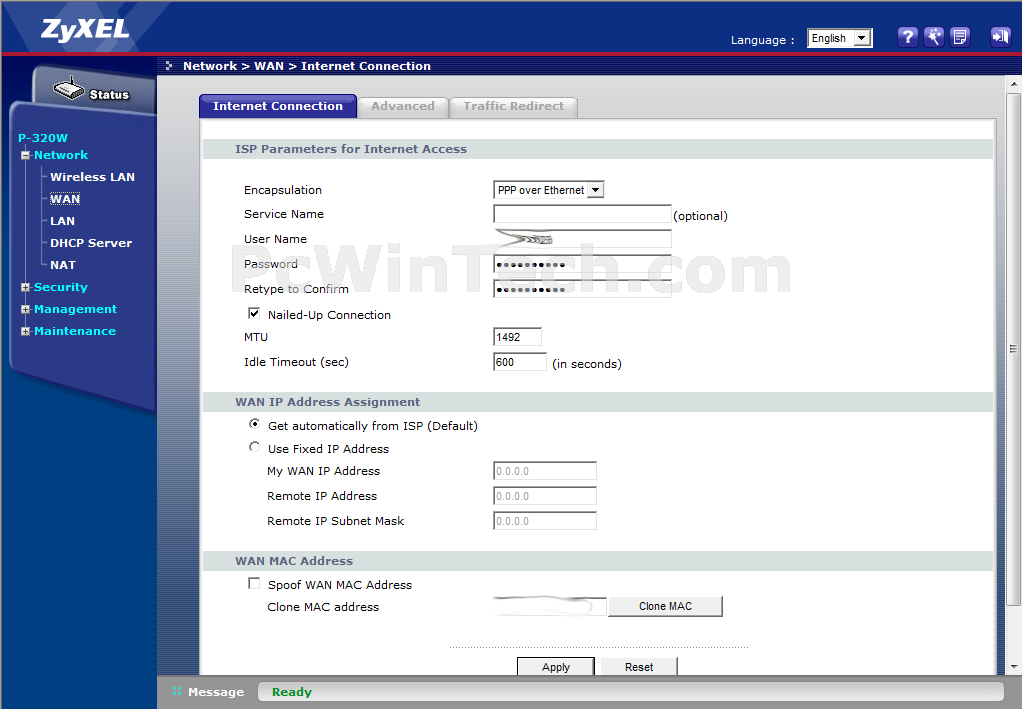The image size is (1022, 709).
Task: Click the Ready status message
Action: click(291, 692)
